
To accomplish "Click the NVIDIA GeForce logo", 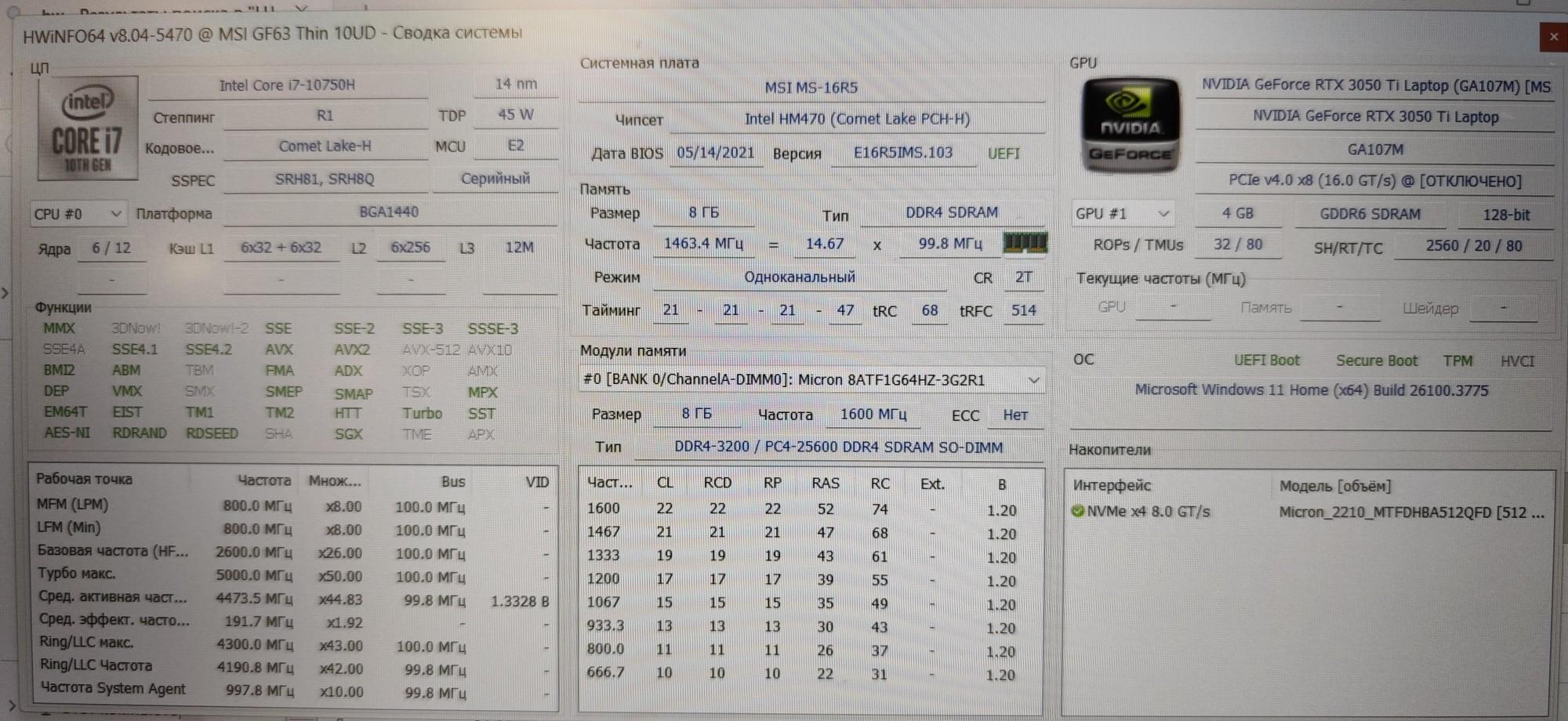I will (1130, 126).
